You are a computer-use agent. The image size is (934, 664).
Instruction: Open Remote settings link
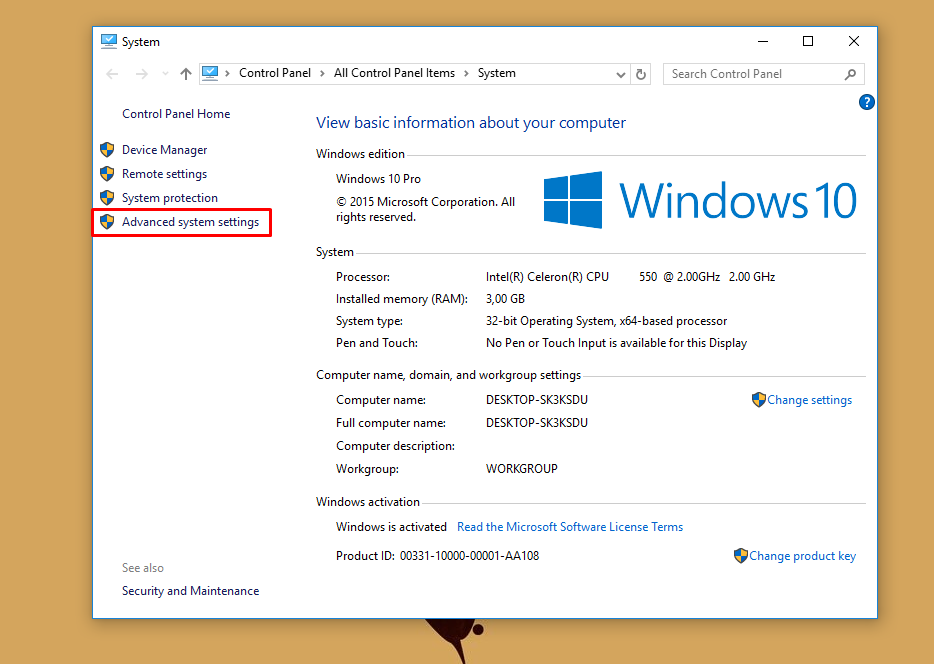tap(164, 174)
